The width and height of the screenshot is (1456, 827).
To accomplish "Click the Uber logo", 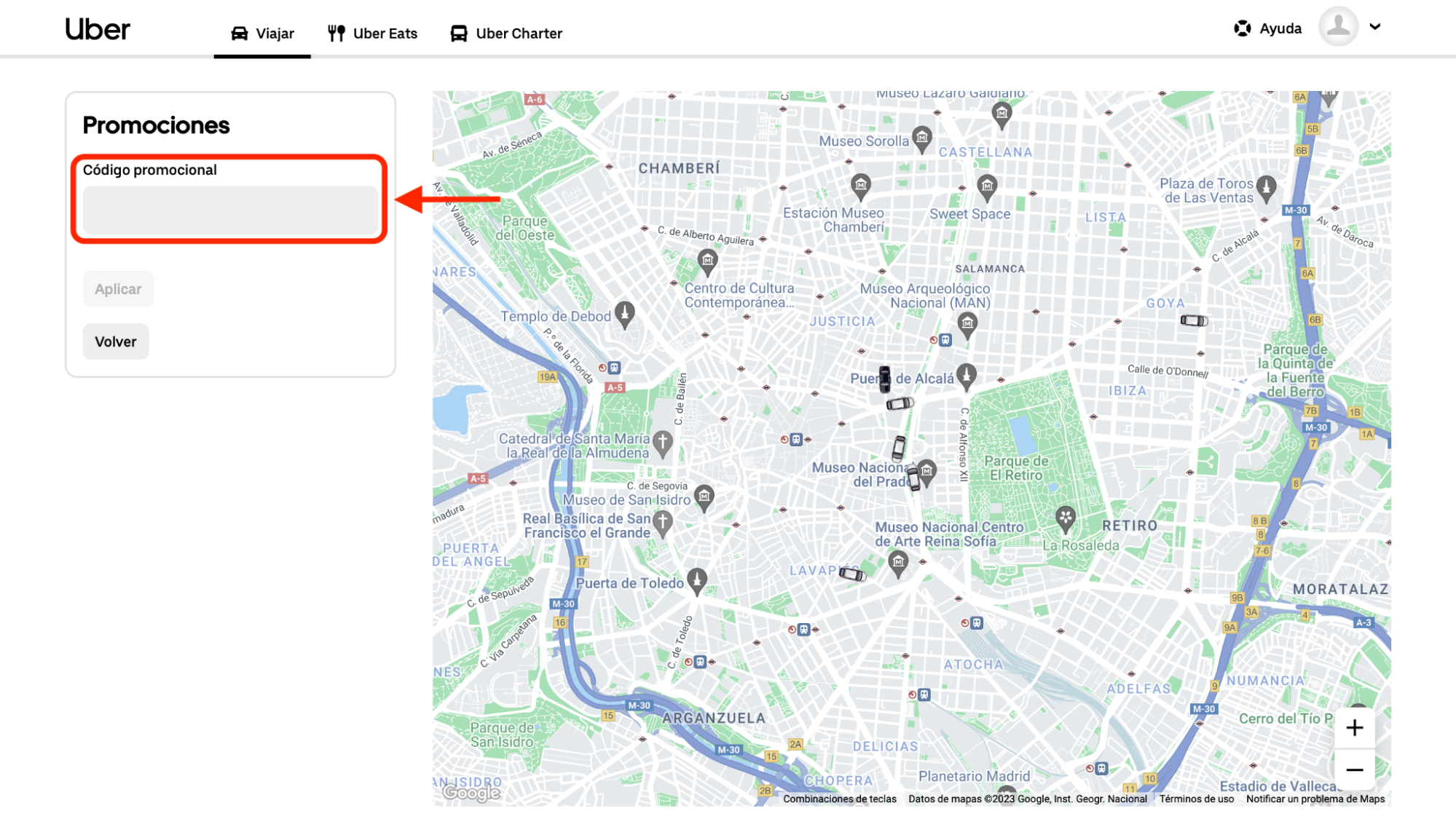I will (97, 29).
